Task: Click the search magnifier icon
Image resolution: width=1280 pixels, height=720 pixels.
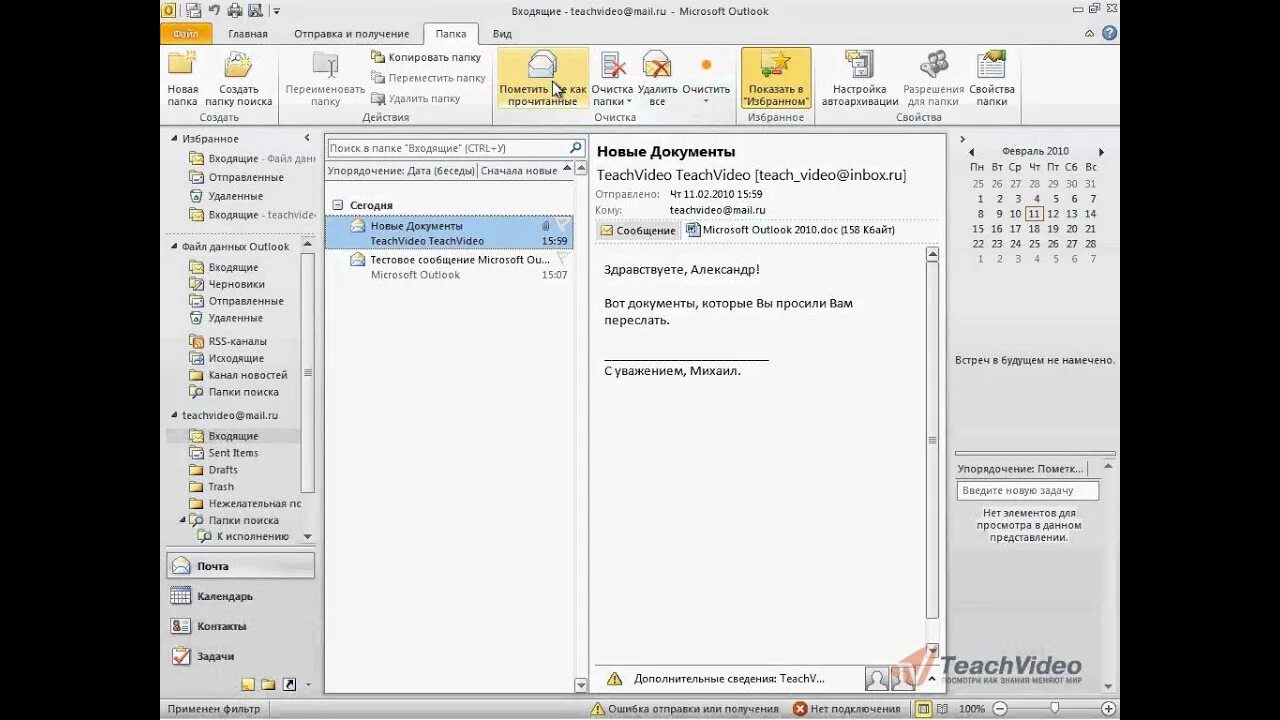Action: (575, 148)
